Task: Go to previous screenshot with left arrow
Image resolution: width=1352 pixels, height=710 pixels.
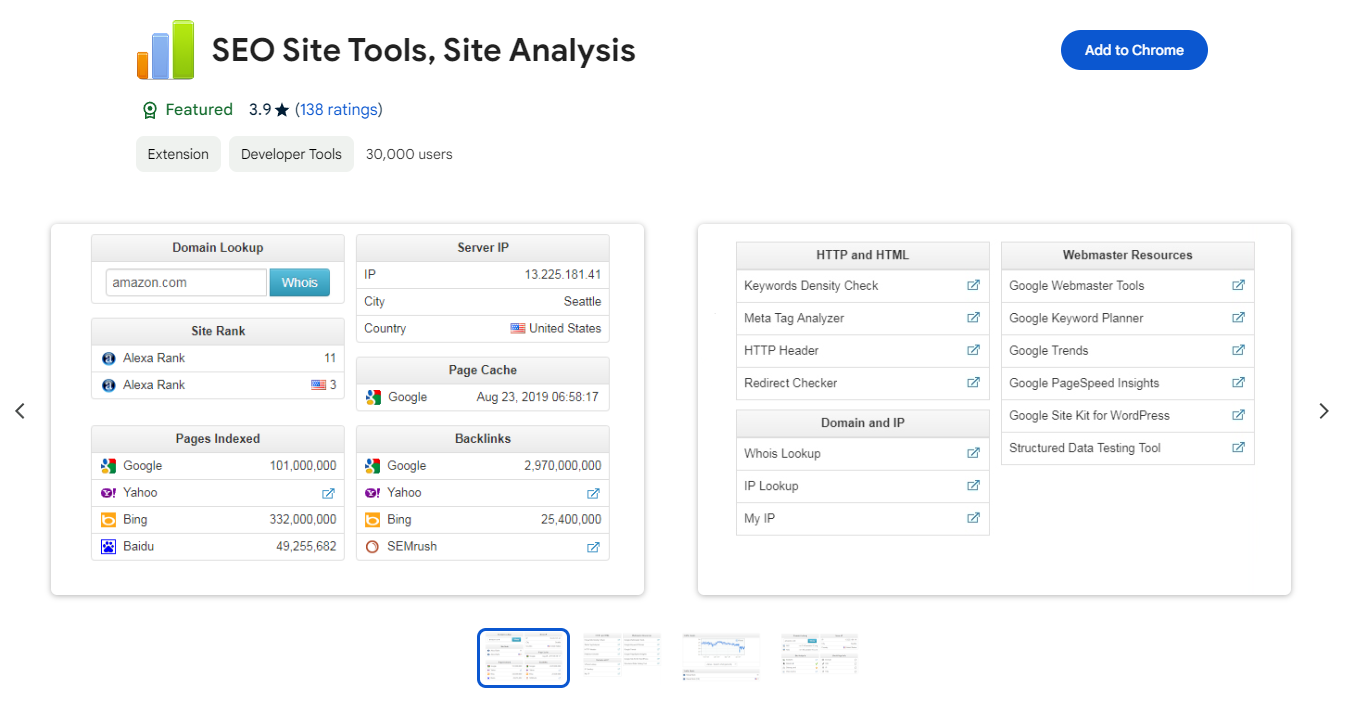Action: click(20, 411)
